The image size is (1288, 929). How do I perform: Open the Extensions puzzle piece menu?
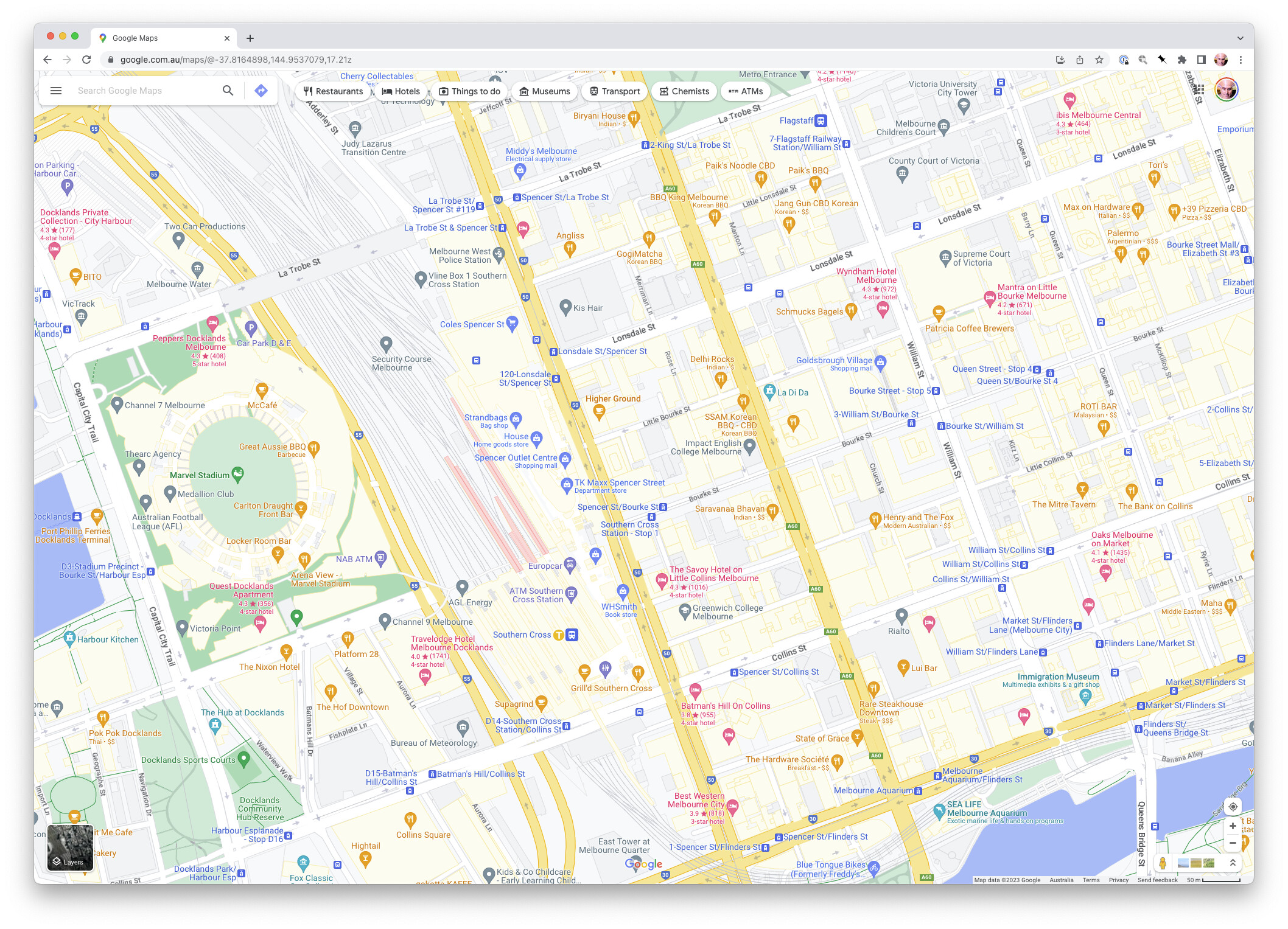(x=1181, y=60)
